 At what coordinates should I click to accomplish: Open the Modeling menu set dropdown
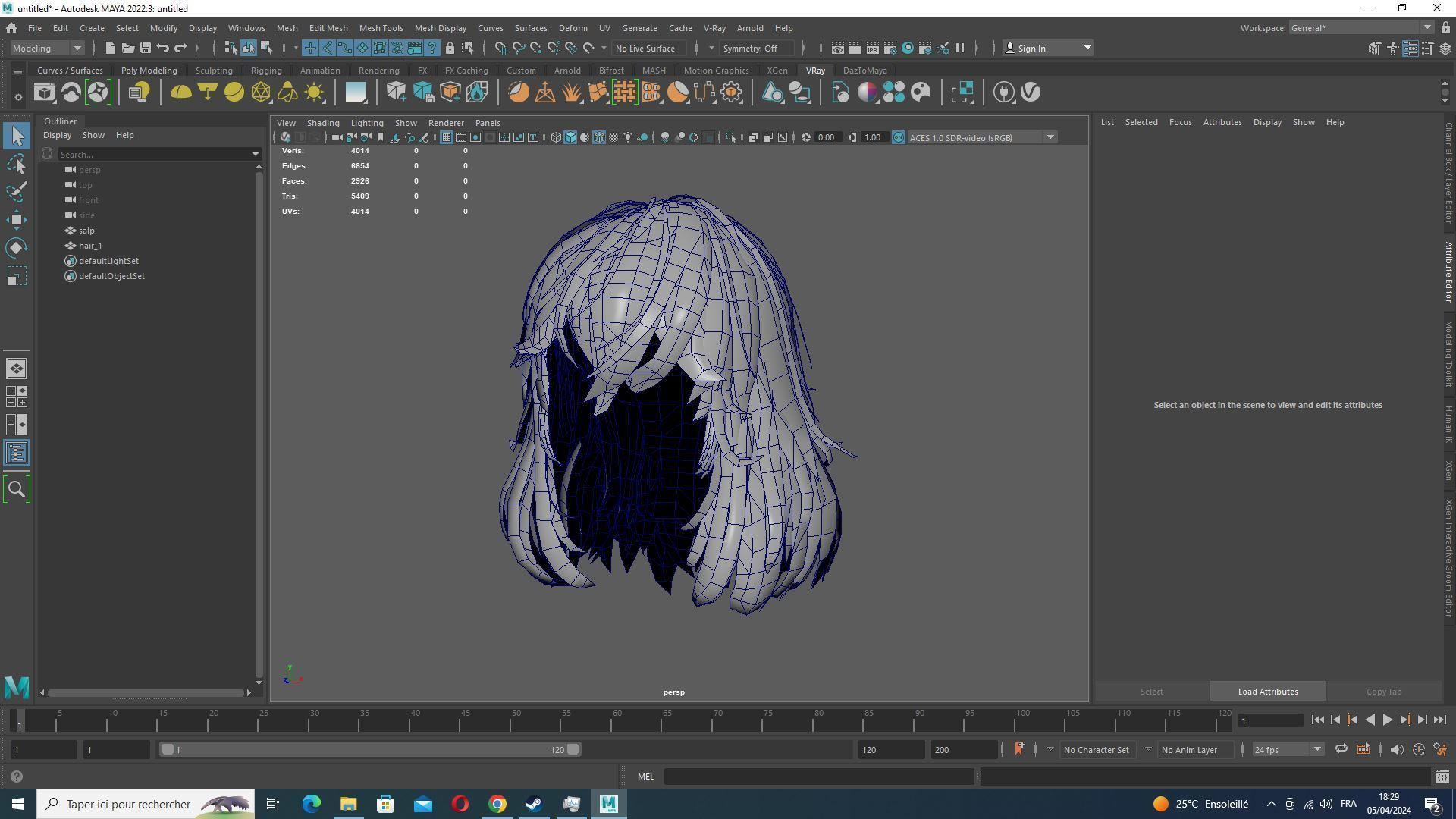pos(77,48)
